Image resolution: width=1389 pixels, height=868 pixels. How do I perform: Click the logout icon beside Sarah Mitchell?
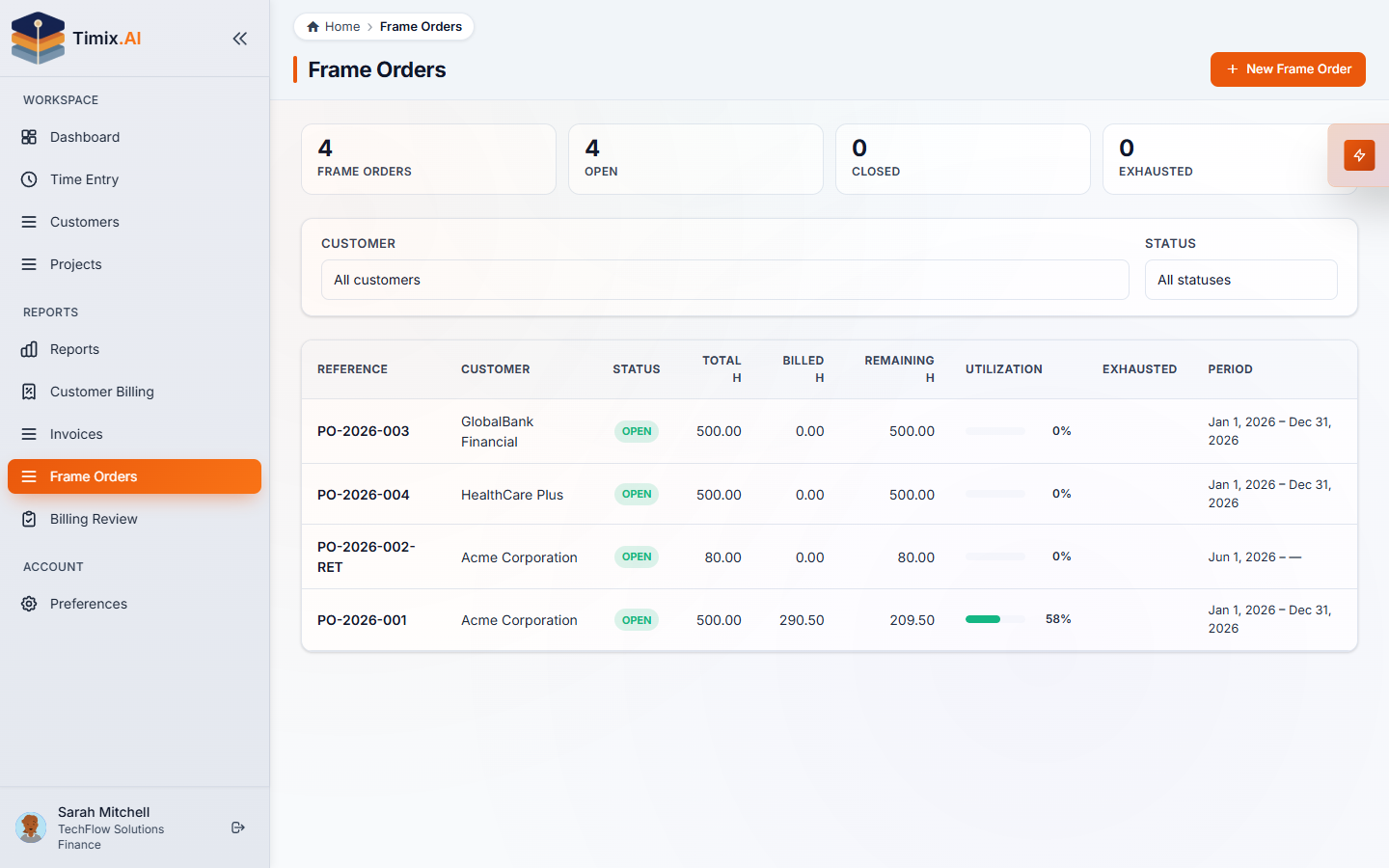click(x=238, y=827)
